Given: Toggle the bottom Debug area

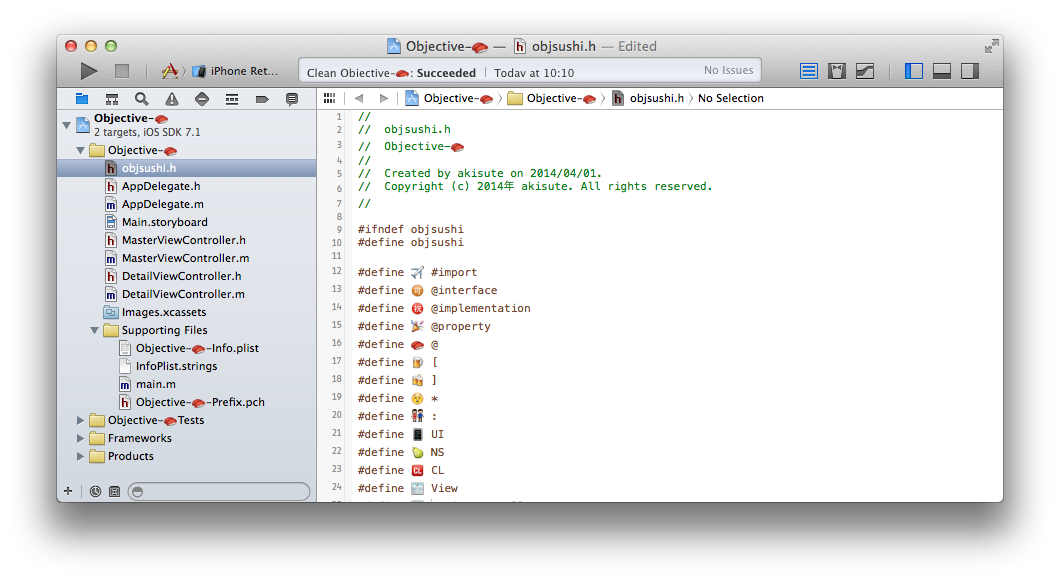Looking at the screenshot, I should 941,71.
